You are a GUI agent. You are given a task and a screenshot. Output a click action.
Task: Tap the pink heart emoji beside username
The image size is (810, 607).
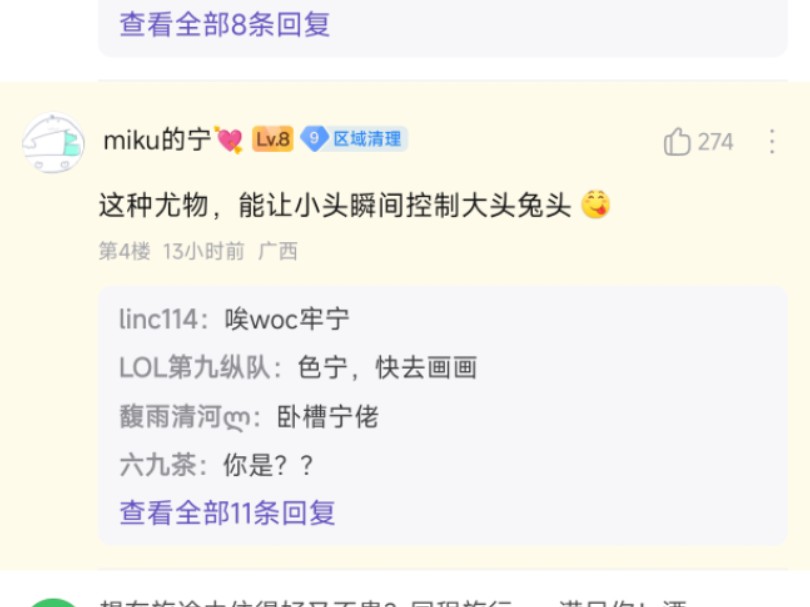[x=228, y=139]
